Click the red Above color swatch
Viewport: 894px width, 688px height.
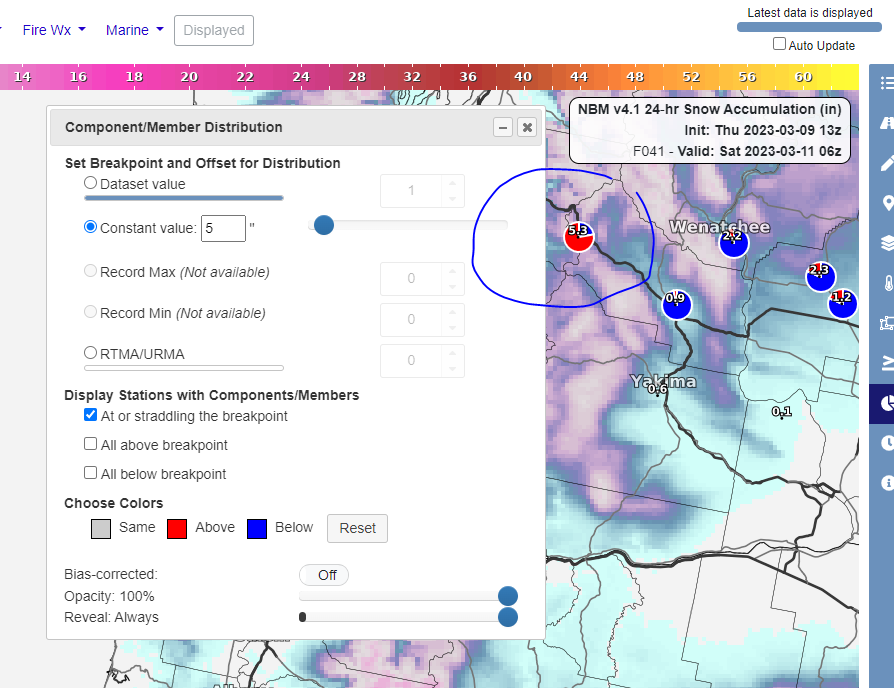pos(177,528)
